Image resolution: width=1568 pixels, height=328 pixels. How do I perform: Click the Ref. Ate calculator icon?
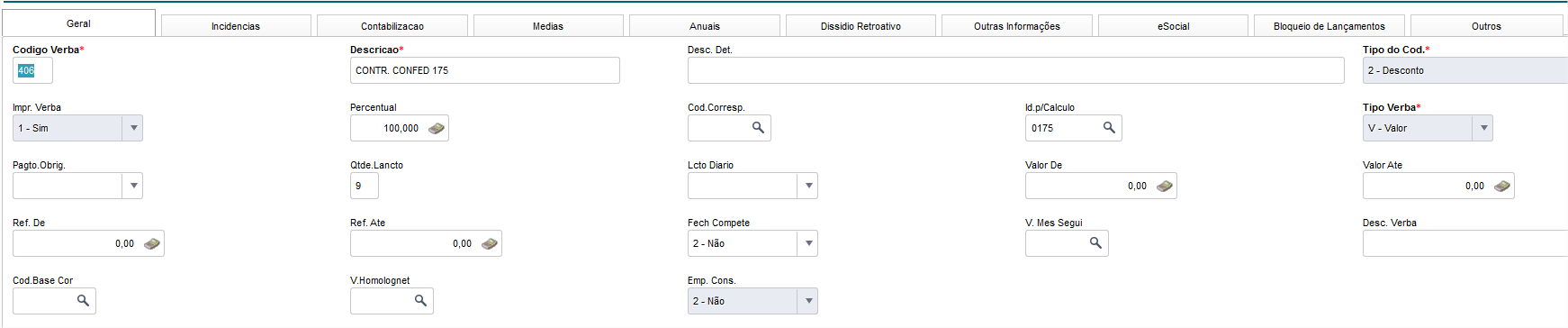point(489,243)
